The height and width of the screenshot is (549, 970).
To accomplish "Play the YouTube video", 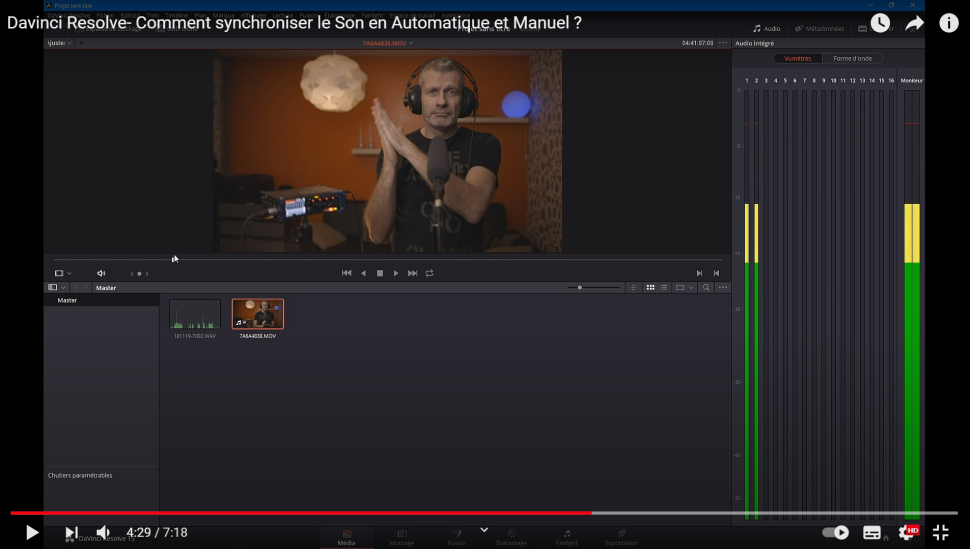I will (x=32, y=532).
